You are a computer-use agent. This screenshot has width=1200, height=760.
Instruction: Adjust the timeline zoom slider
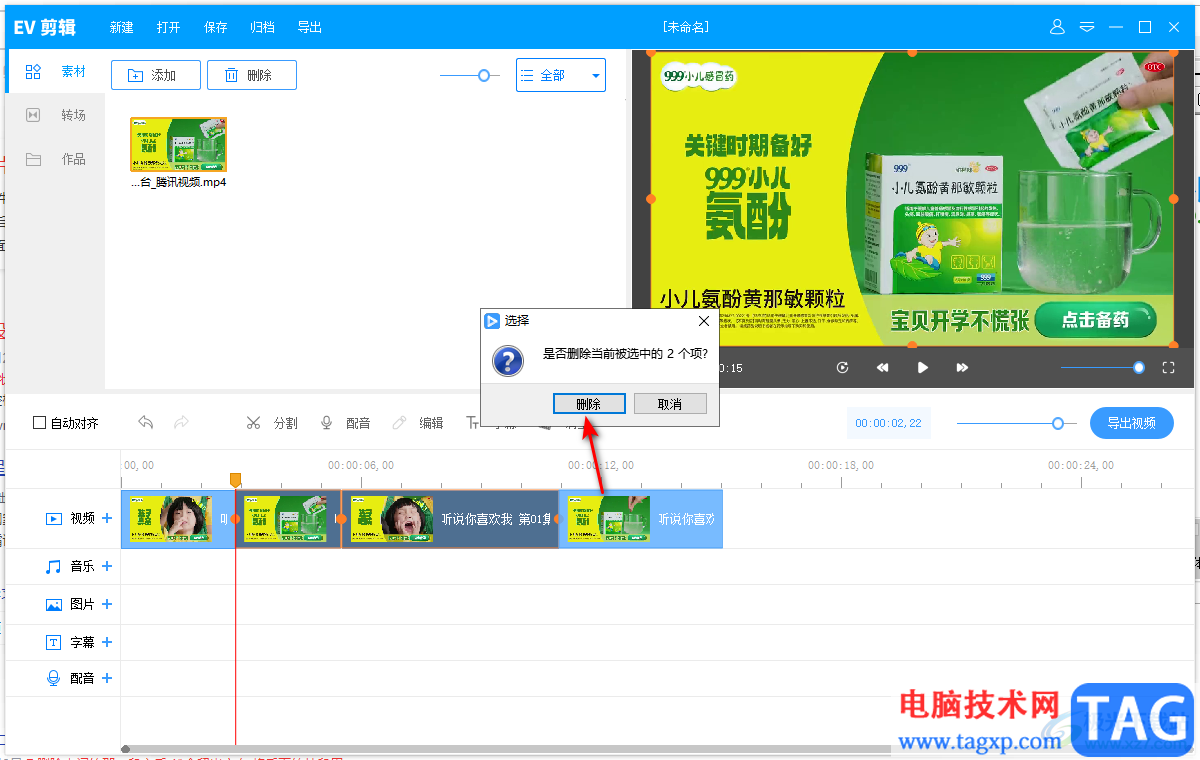[1058, 423]
